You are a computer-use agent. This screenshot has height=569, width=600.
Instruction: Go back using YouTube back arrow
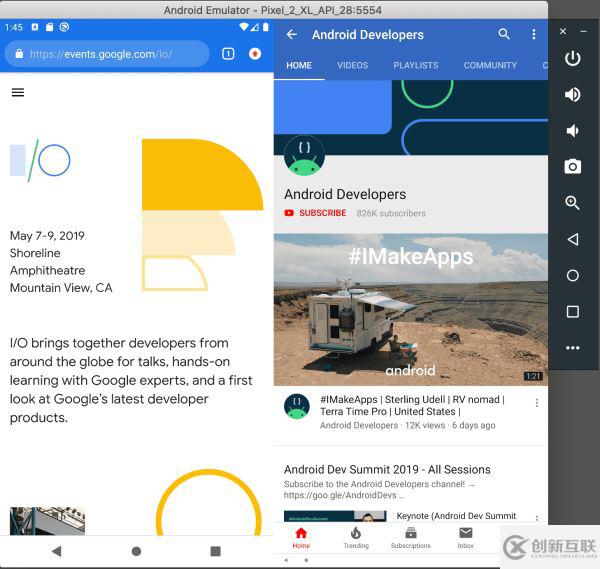point(292,34)
